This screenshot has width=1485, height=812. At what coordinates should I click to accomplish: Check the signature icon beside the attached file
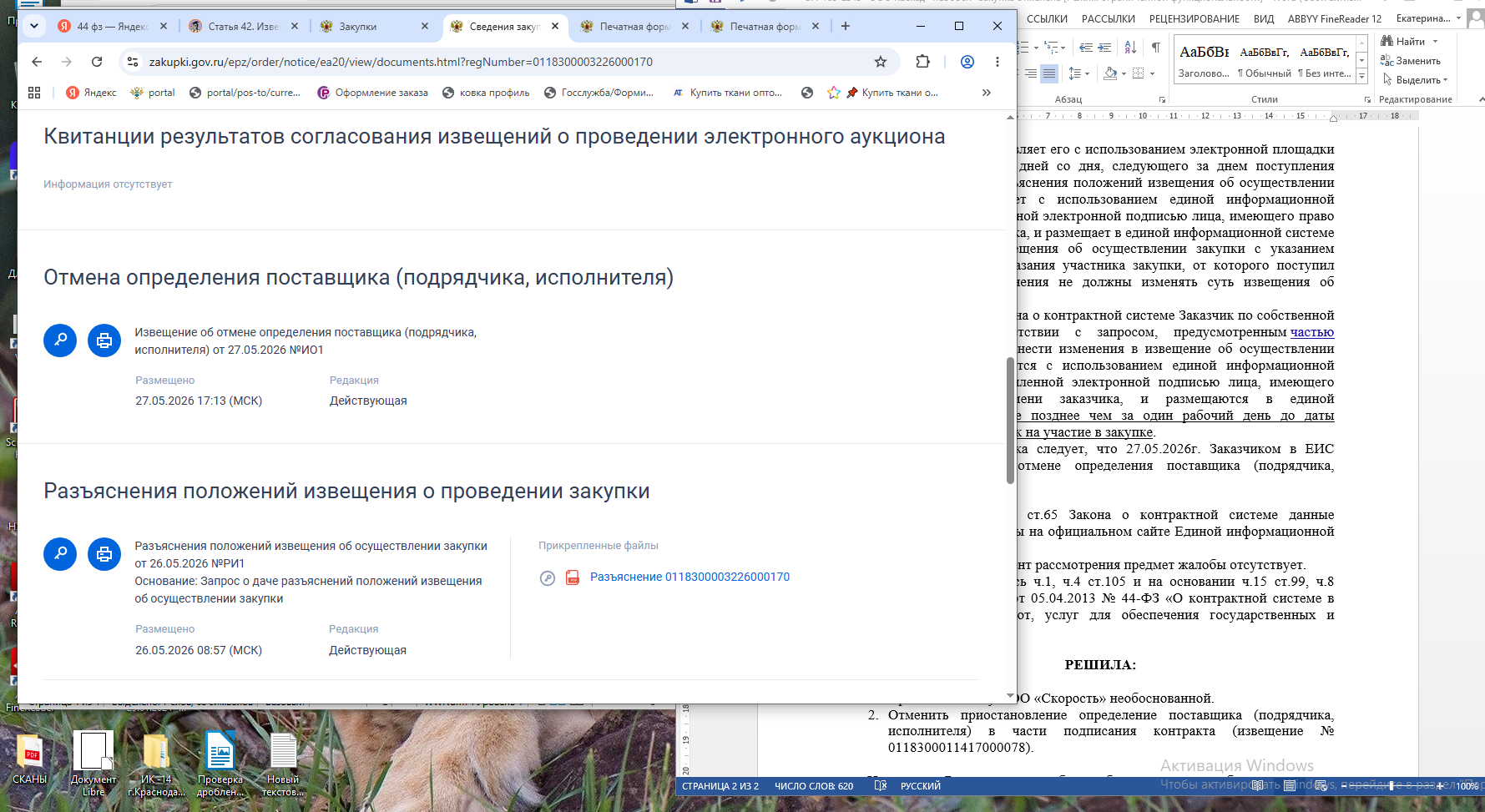click(548, 577)
